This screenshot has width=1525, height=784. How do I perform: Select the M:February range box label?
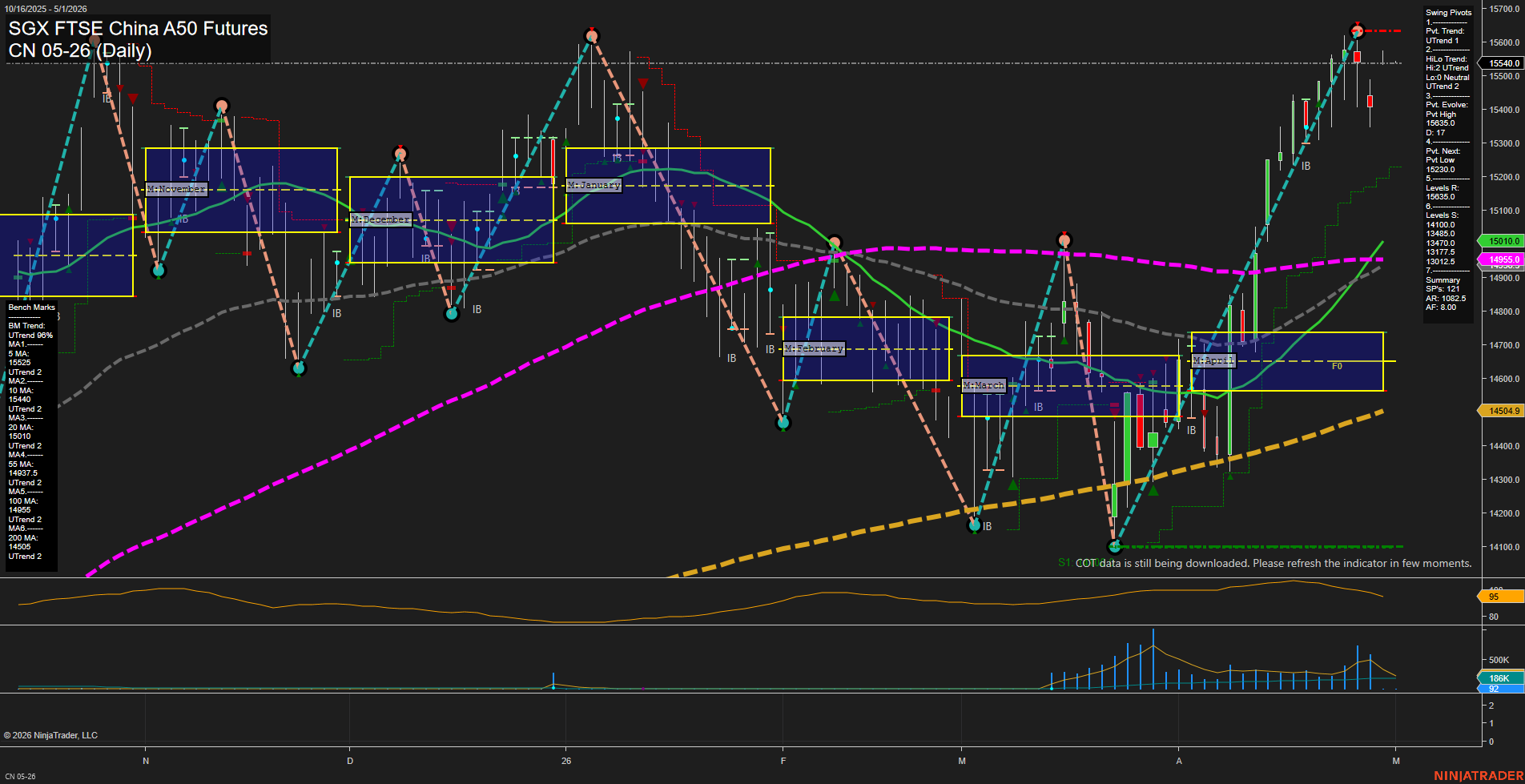click(814, 348)
